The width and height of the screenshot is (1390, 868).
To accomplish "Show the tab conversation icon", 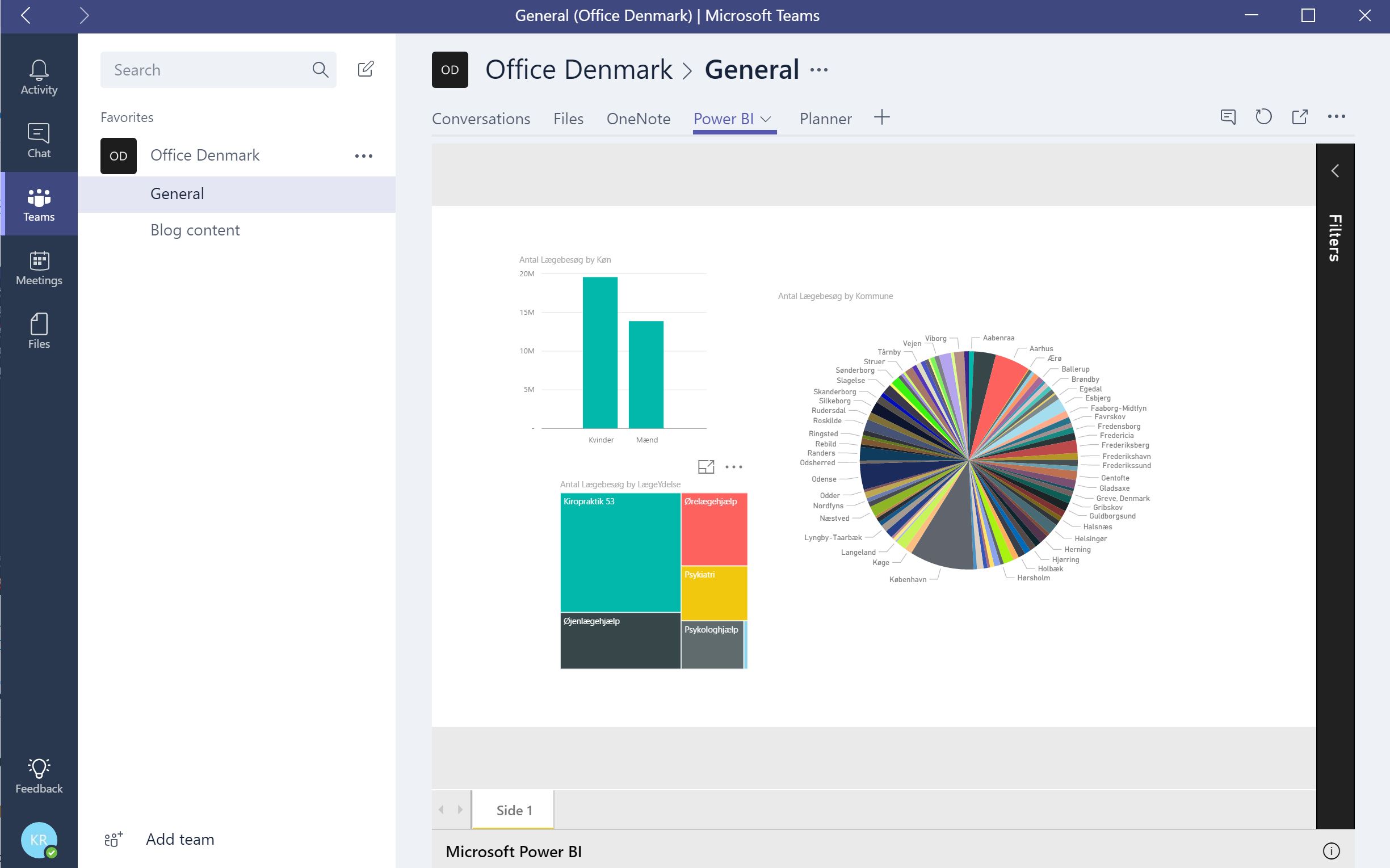I will pos(1228,117).
